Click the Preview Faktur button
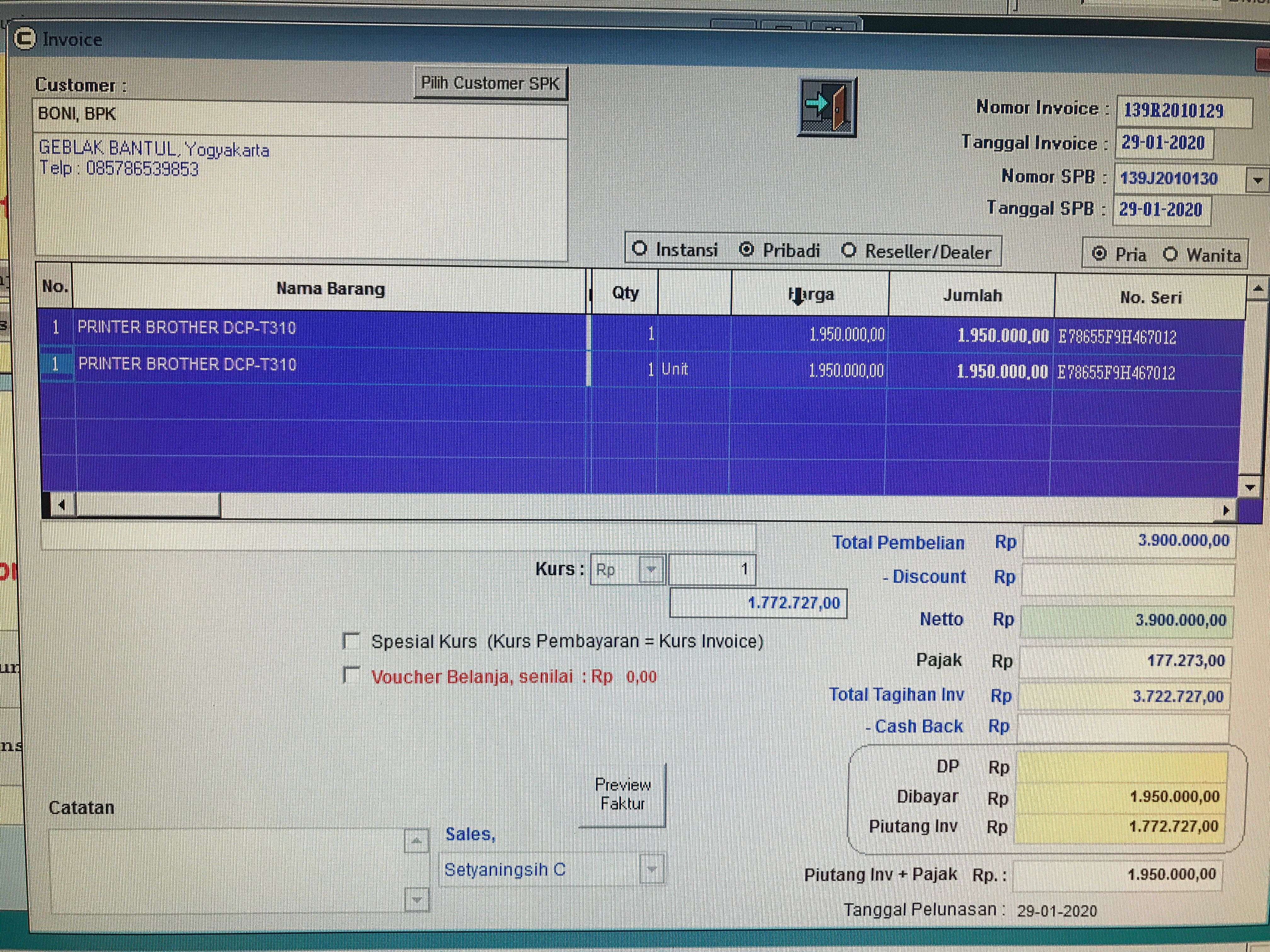The image size is (1270, 952). pos(622,795)
